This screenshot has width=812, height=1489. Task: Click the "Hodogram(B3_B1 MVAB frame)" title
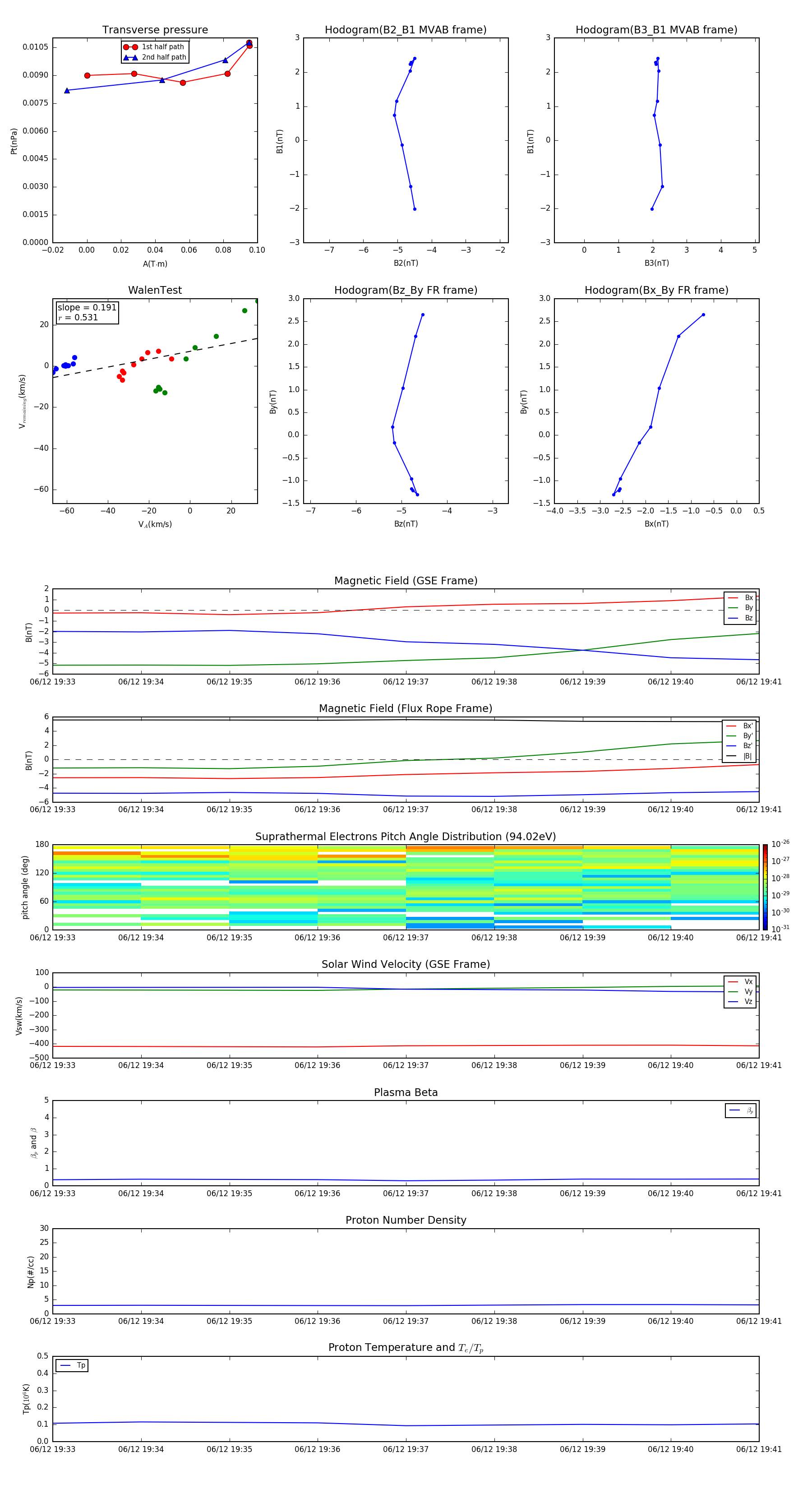click(656, 30)
